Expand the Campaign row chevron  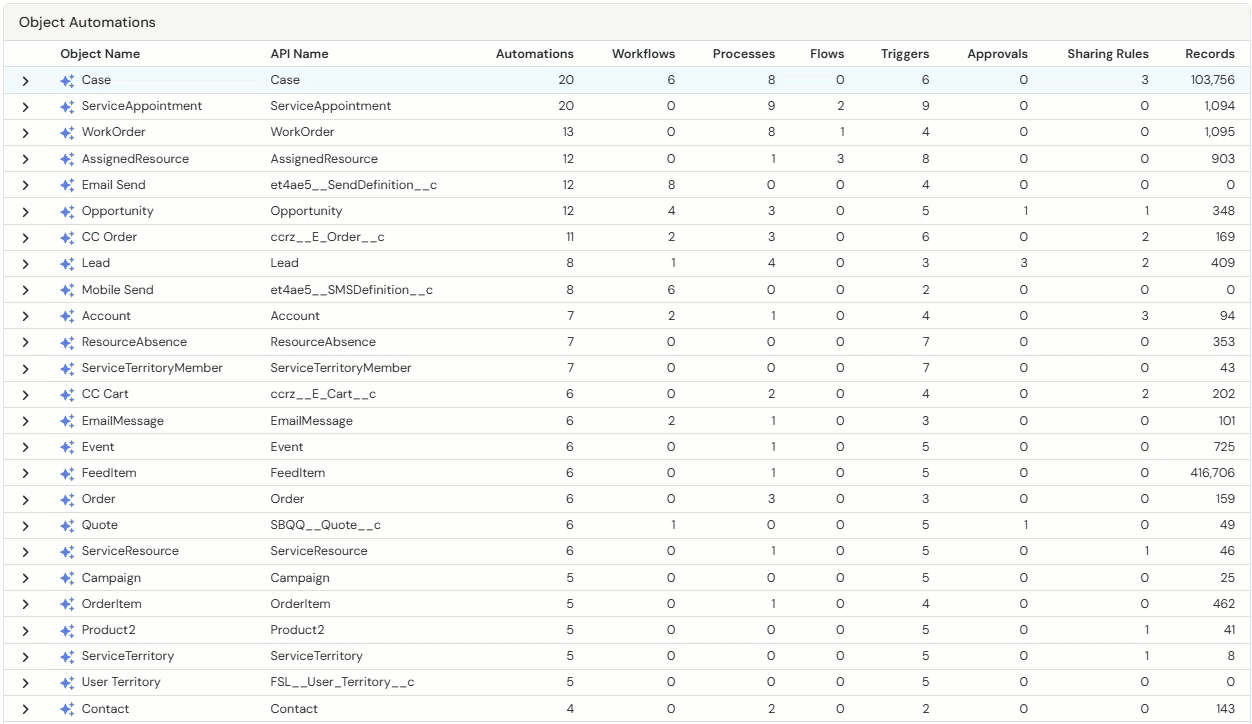coord(25,578)
